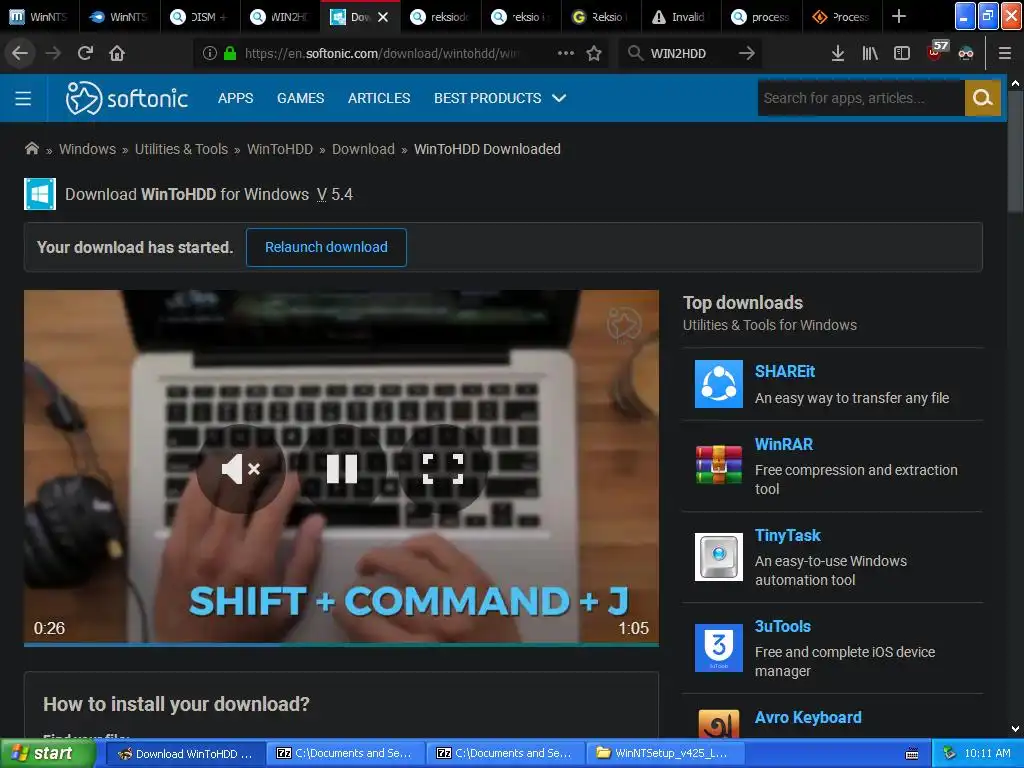Open Softonic hamburger side menu

coord(23,98)
